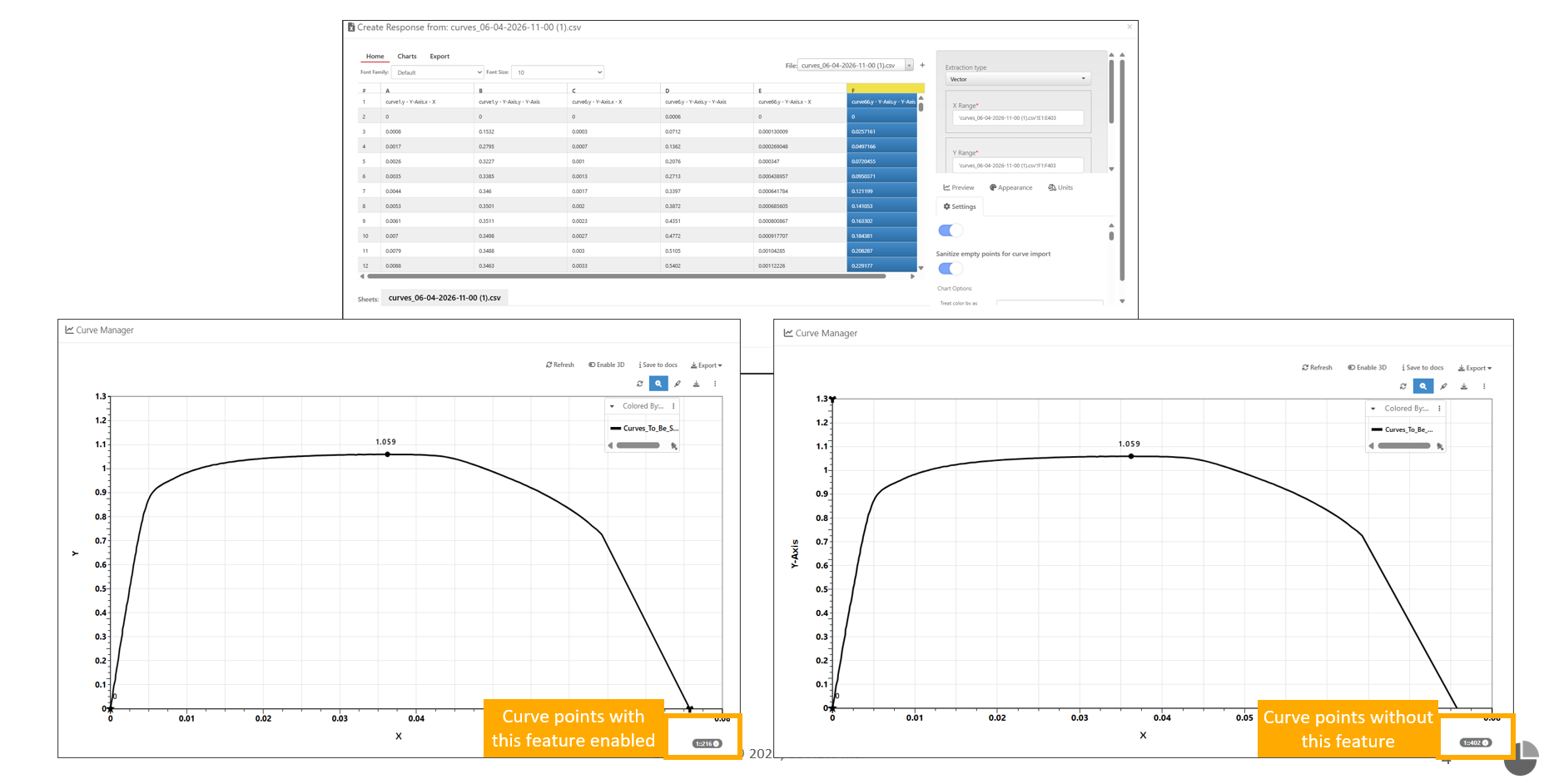Toggle the first switch under Settings tab
The image size is (1549, 784).
(950, 231)
